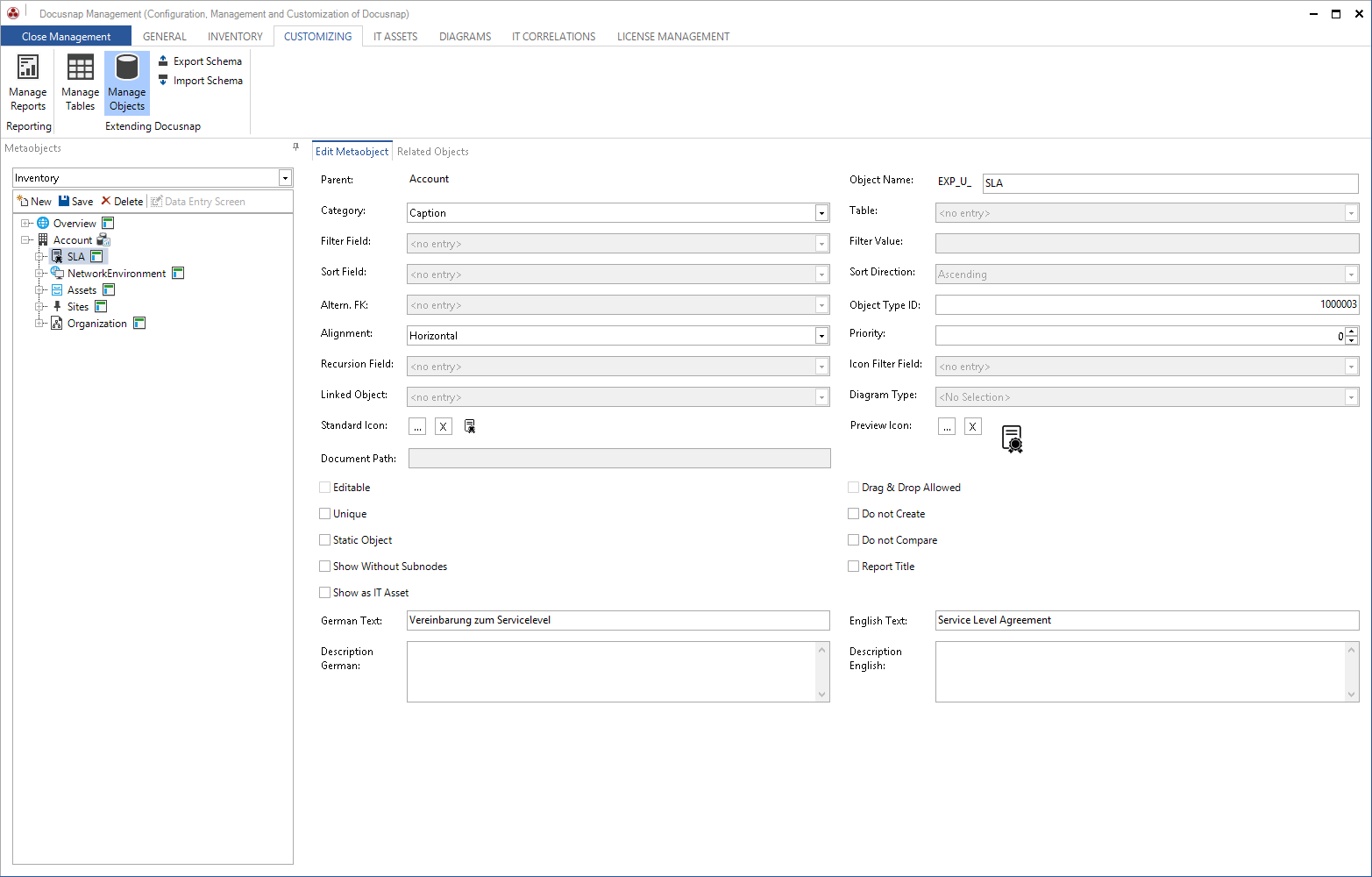Click the Organization tree icon
Screen dimensions: 1372x877
tap(57, 323)
